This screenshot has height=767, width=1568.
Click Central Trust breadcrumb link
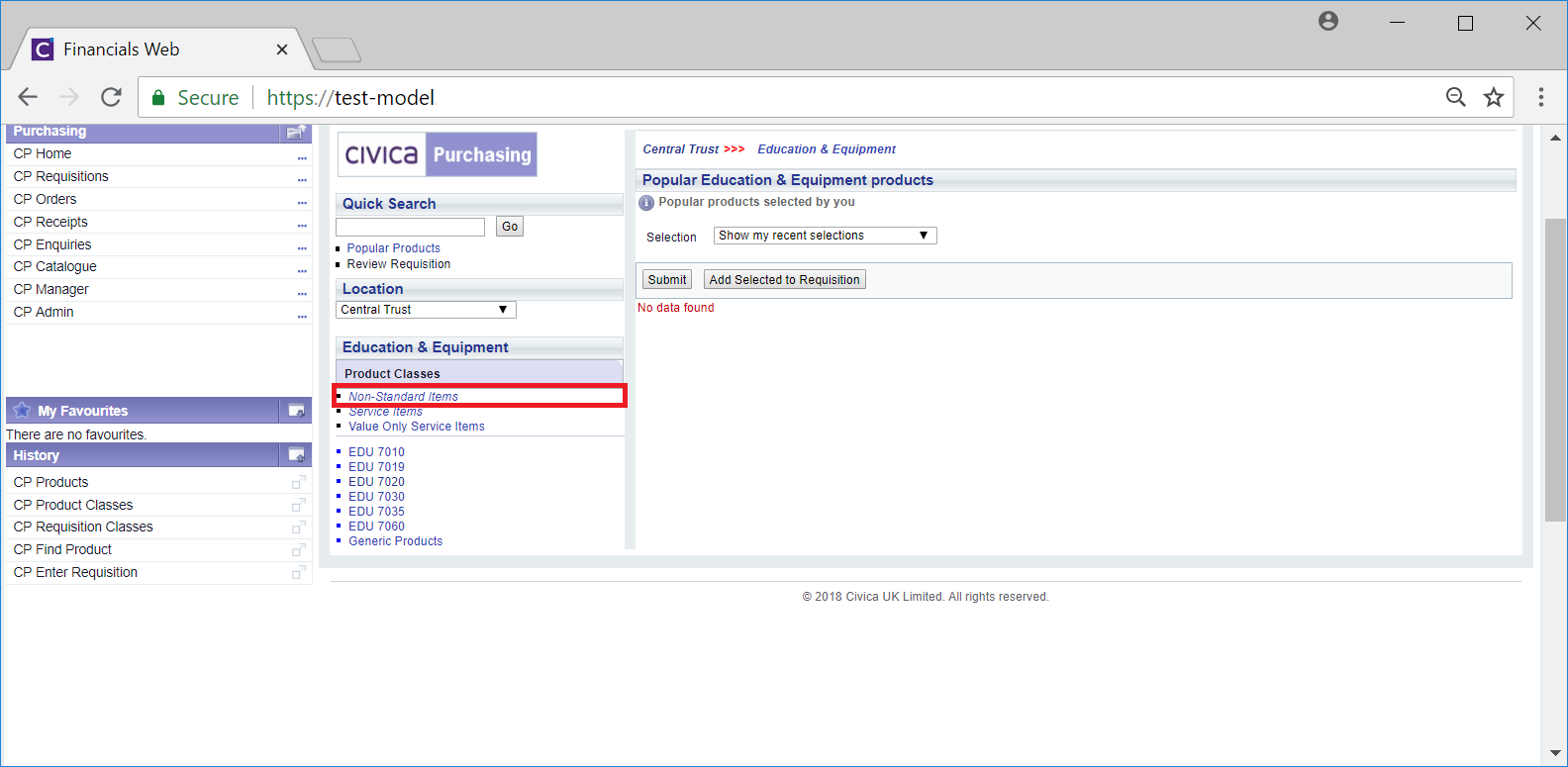pos(681,149)
